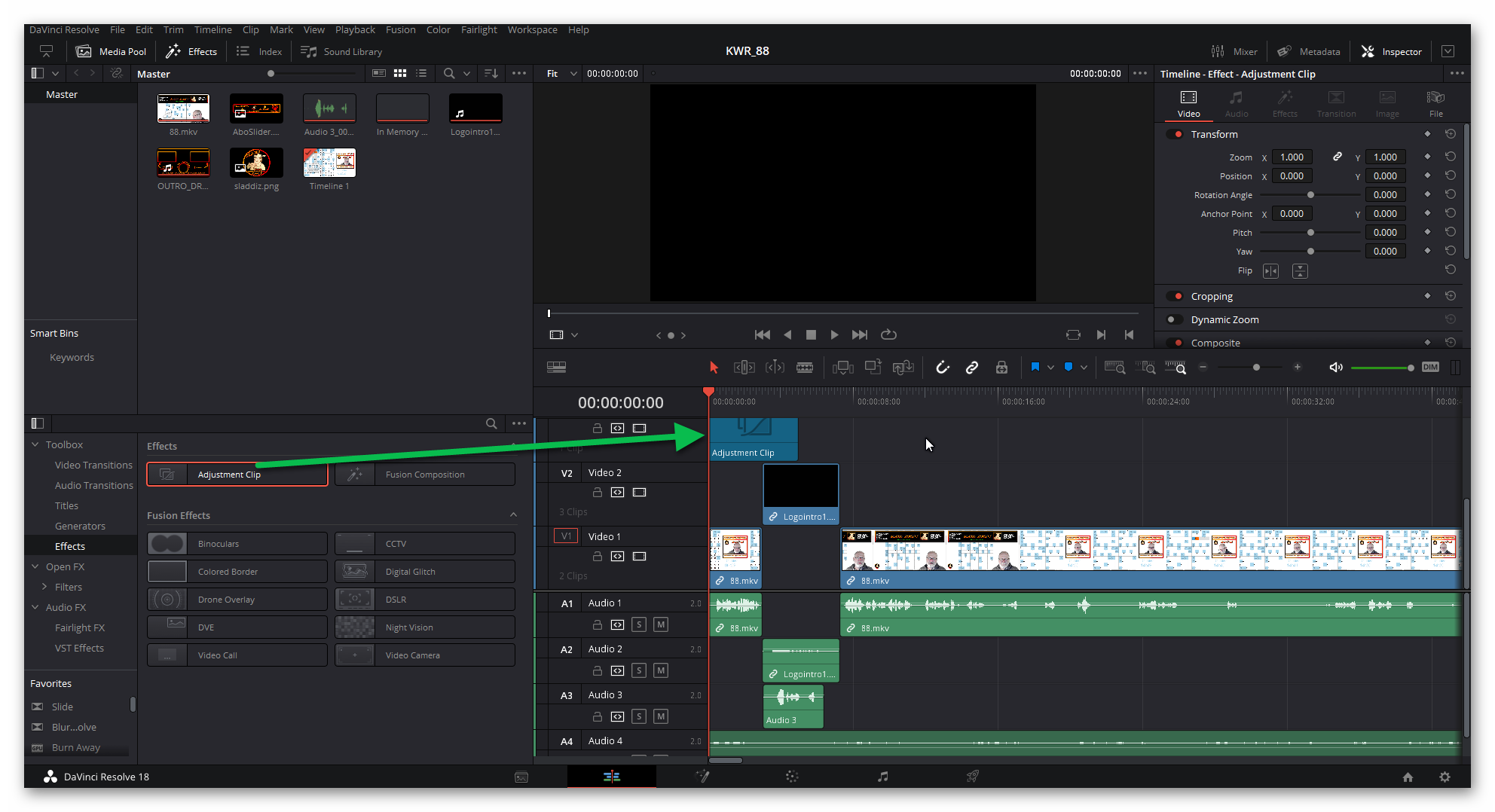Click the loop playback icon
1495x812 pixels.
coord(888,335)
